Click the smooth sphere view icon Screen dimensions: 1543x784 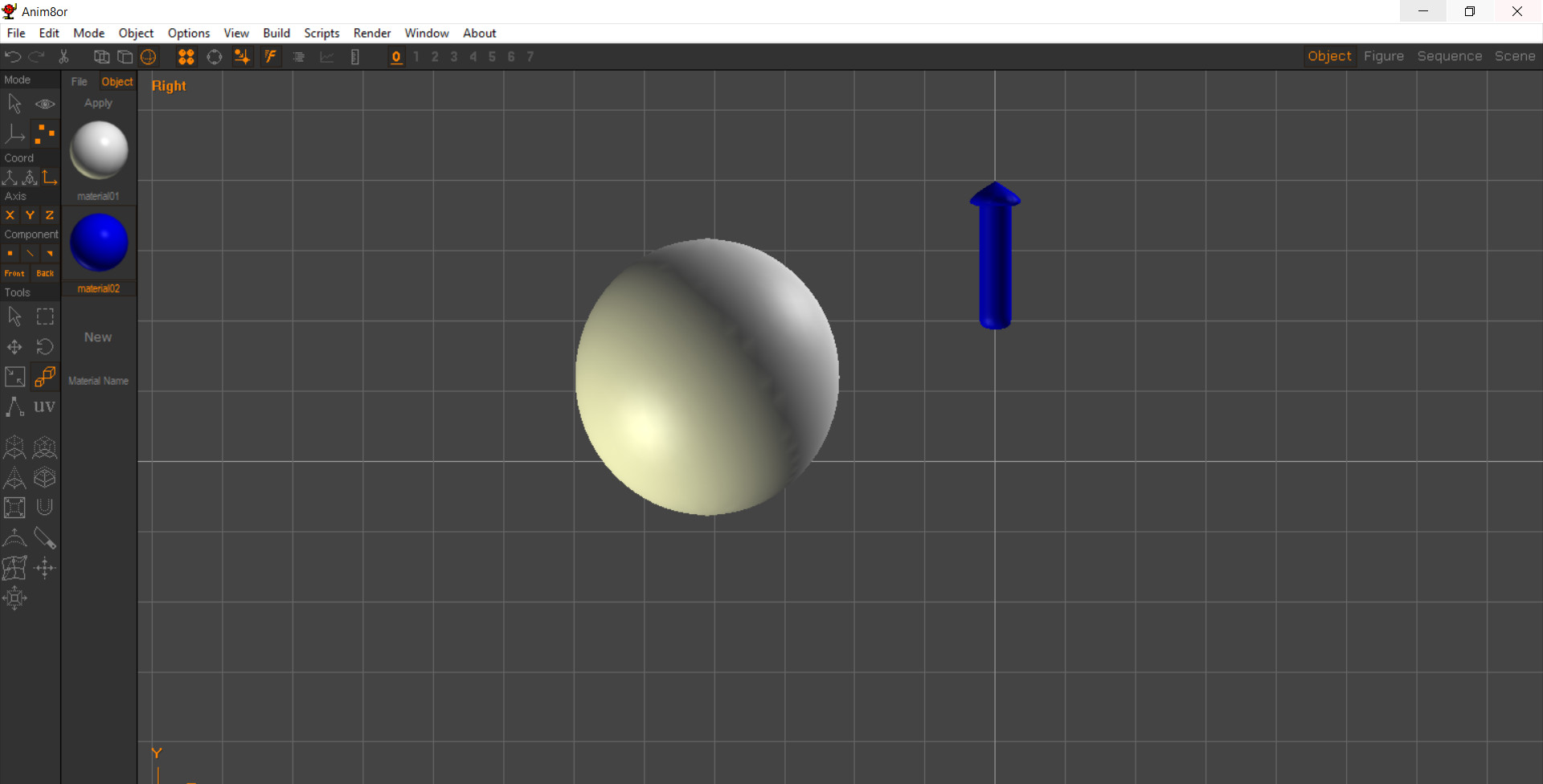pyautogui.click(x=149, y=56)
